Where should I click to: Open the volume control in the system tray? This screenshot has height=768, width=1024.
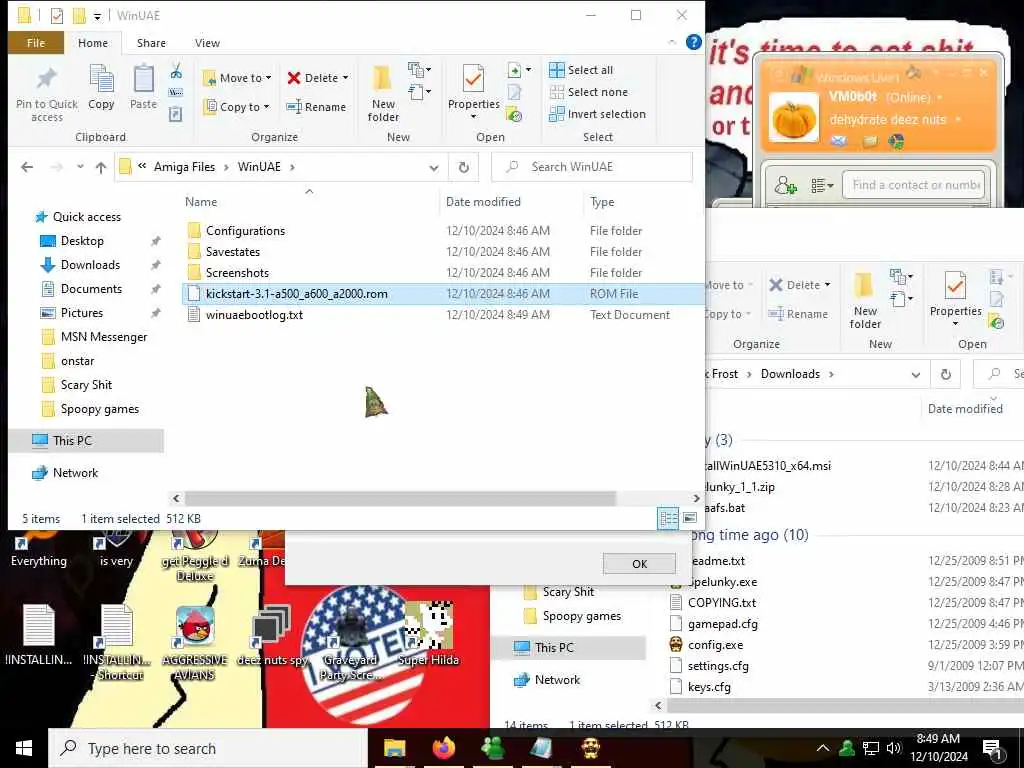click(893, 748)
